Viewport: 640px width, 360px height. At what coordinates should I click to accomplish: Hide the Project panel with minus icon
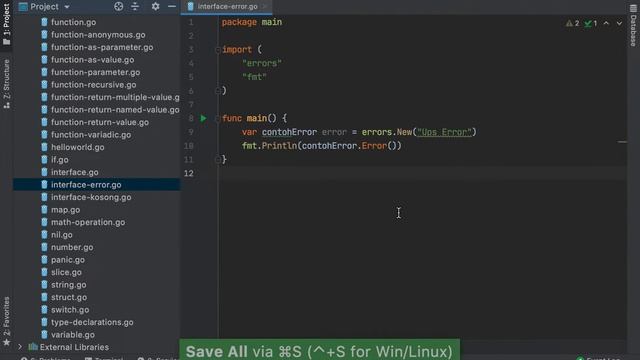172,7
